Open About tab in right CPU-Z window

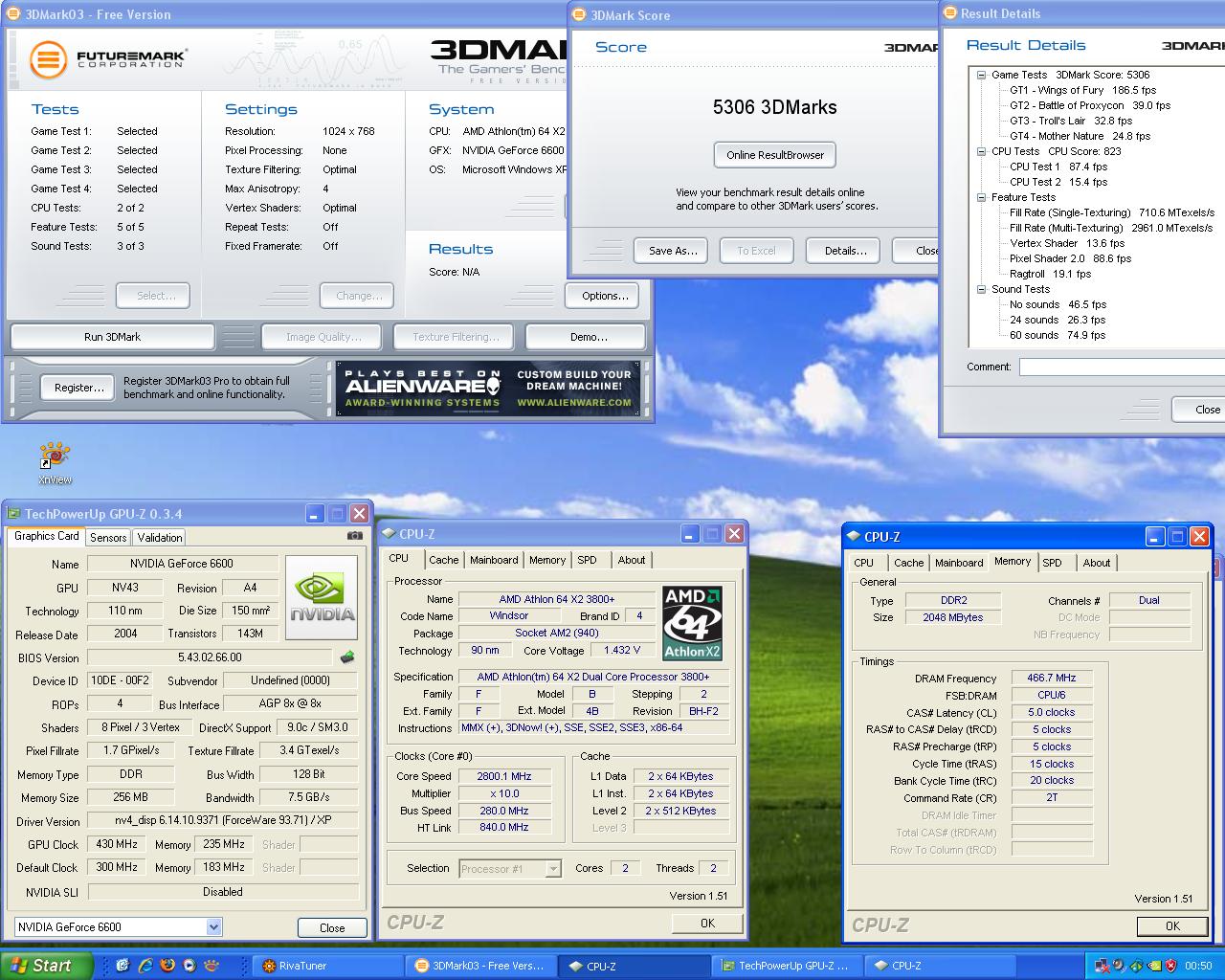1096,563
